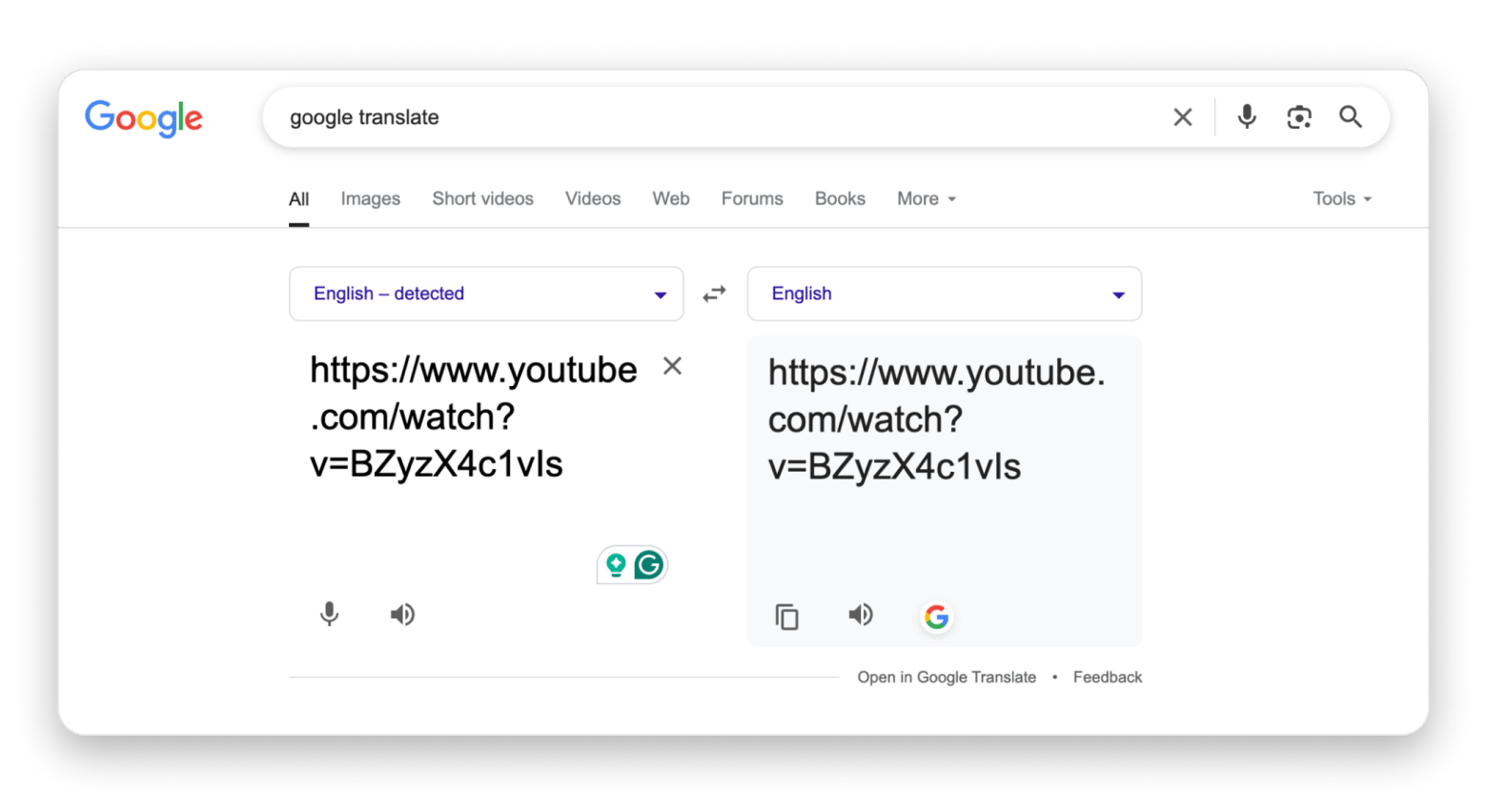The image size is (1487, 812).
Task: Open the target language English dropdown
Action: [x=944, y=294]
